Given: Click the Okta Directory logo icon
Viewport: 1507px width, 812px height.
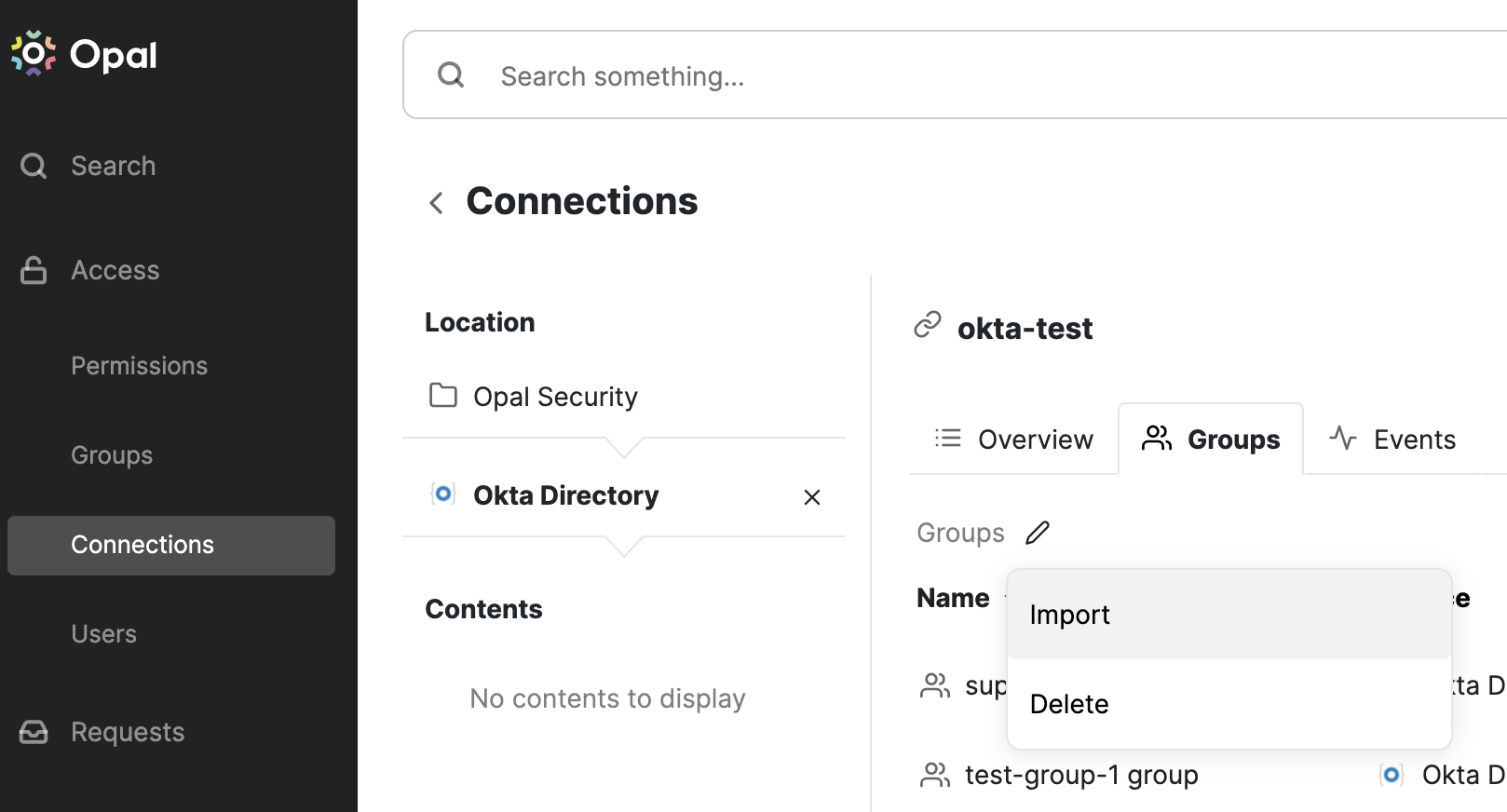Looking at the screenshot, I should [x=443, y=494].
